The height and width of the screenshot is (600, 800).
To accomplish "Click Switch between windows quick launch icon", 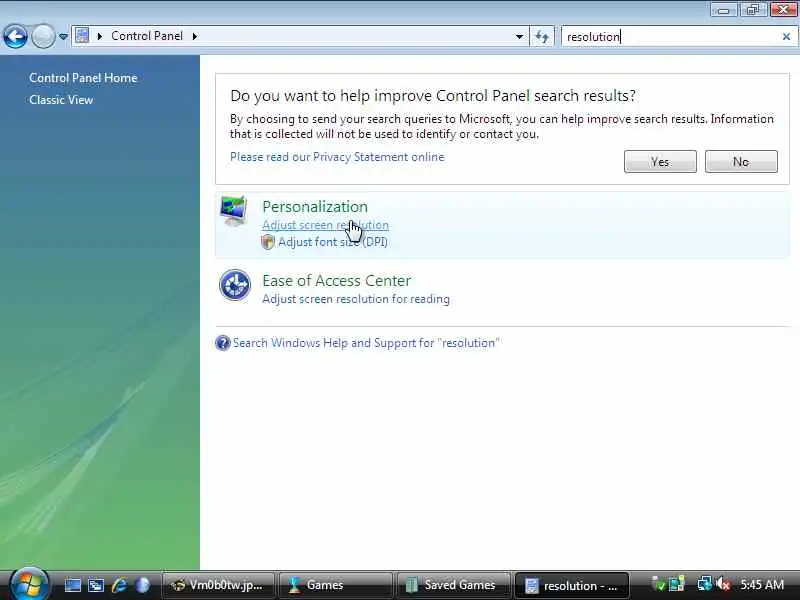I will tap(96, 585).
